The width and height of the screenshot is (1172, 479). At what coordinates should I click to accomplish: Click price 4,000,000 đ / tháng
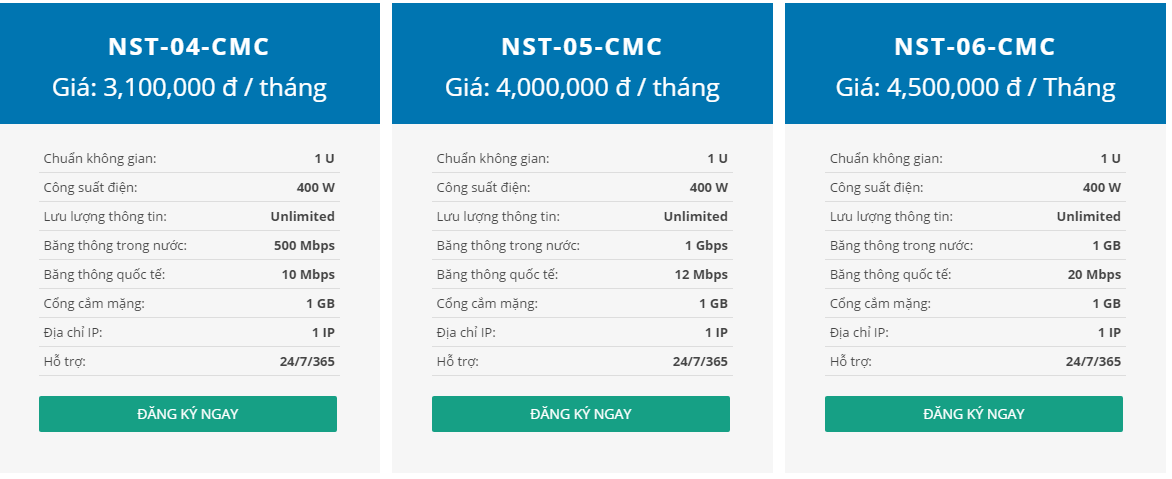point(582,88)
